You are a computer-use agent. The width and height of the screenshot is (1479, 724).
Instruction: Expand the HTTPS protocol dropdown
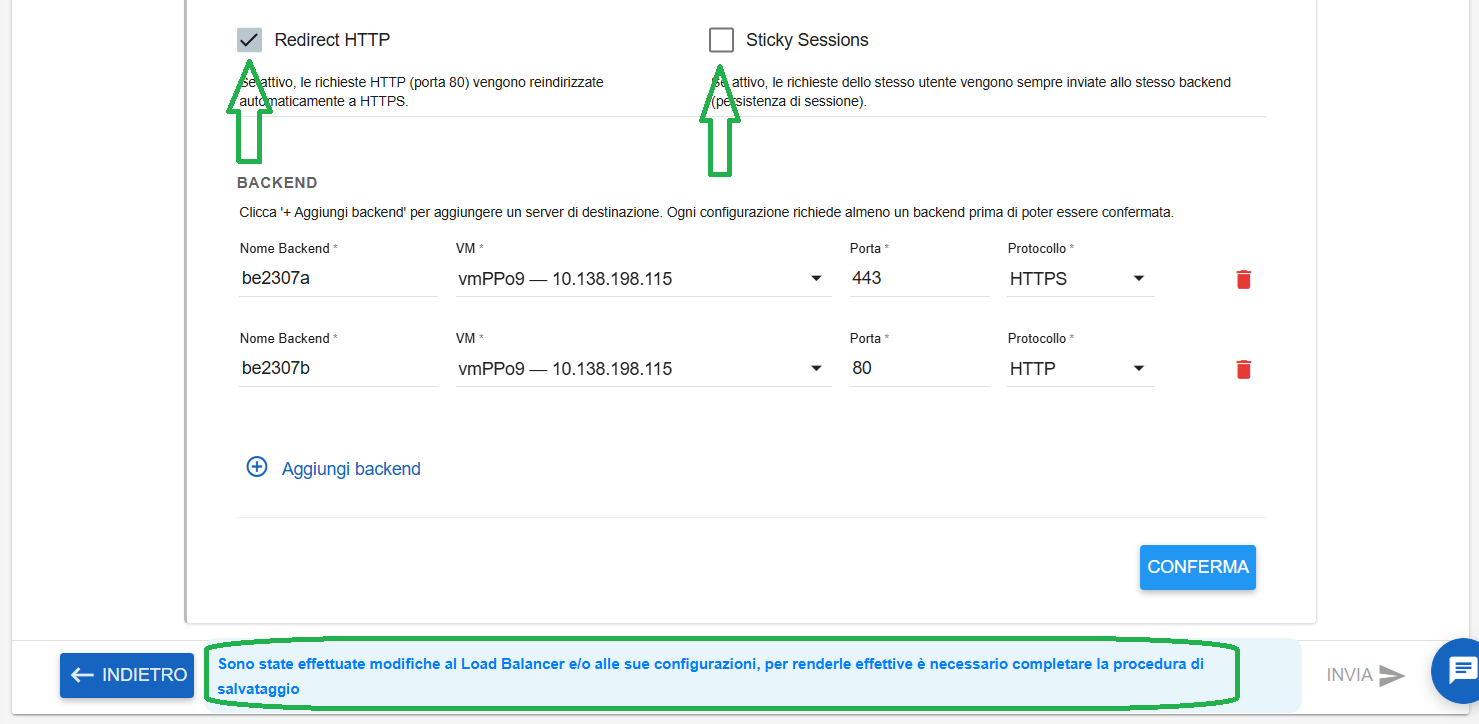point(1081,279)
